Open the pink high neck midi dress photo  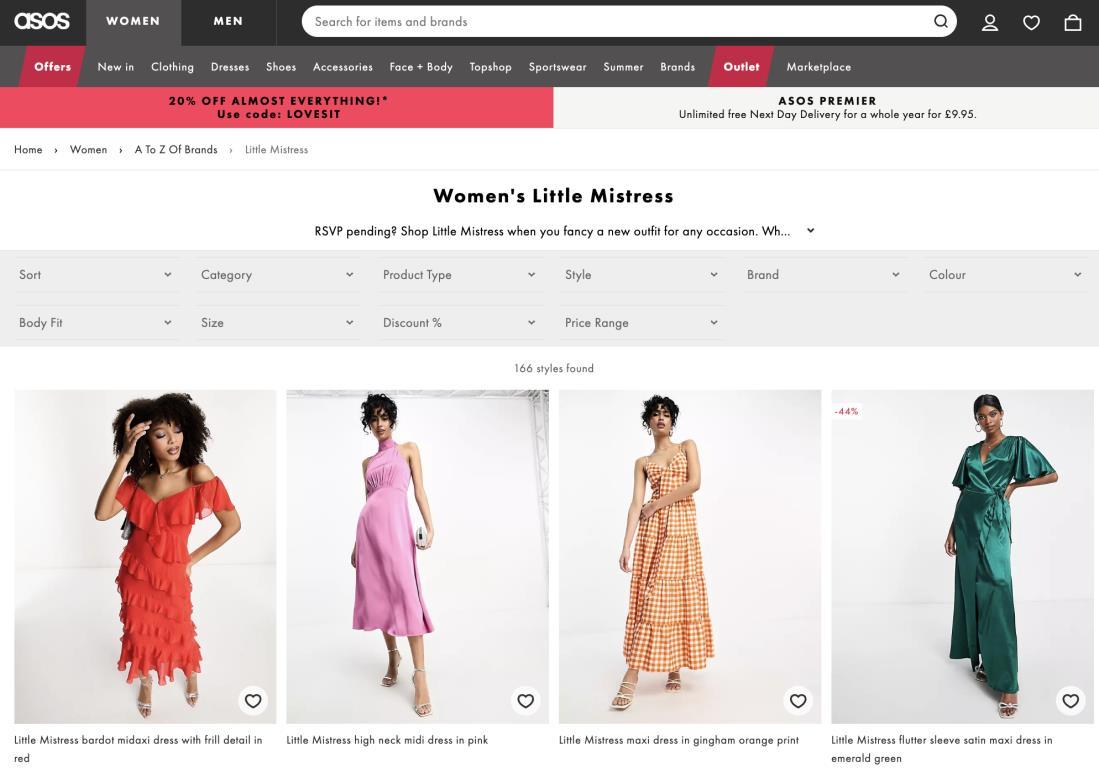pos(418,556)
